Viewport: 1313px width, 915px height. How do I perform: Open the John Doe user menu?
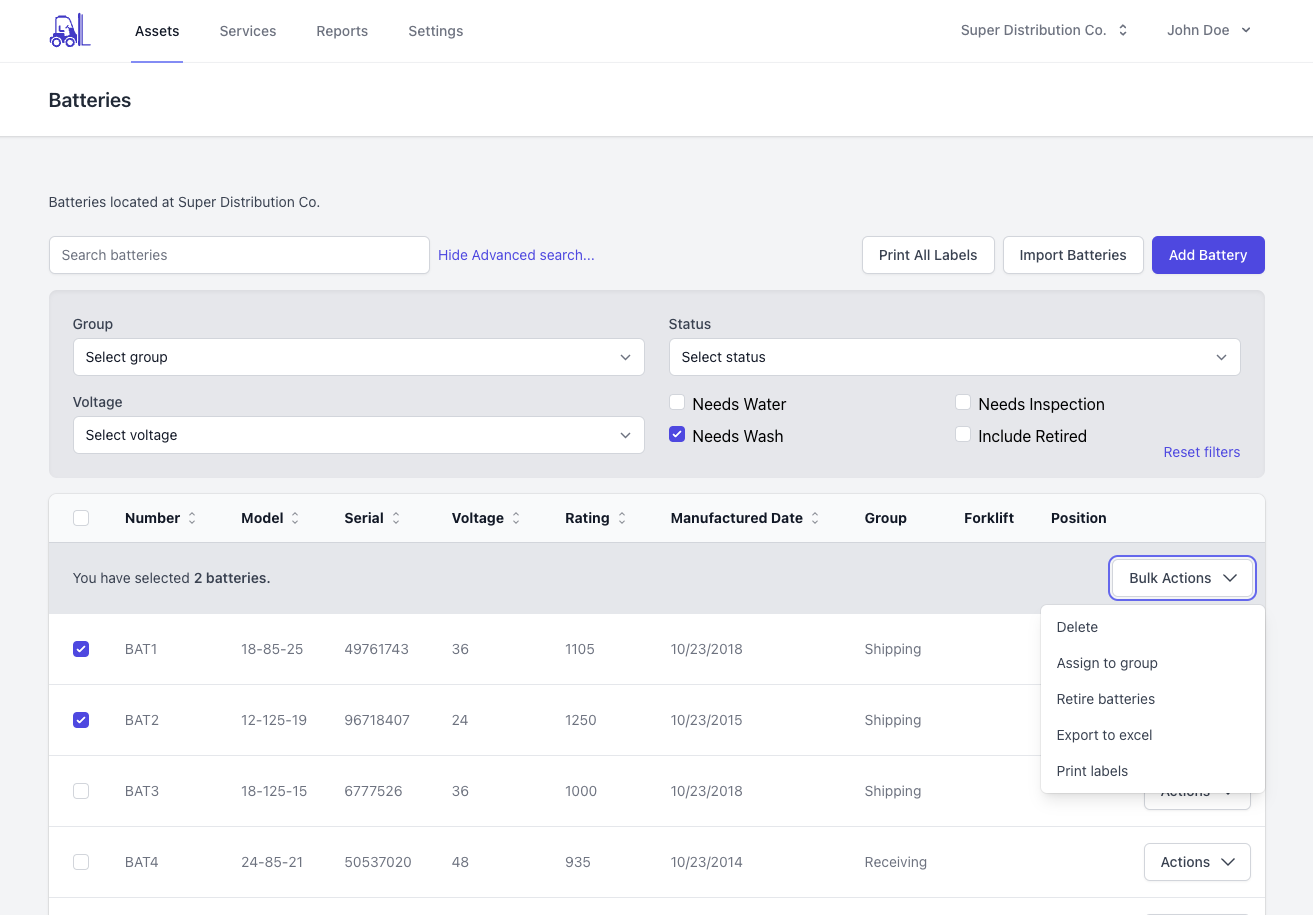point(1209,30)
